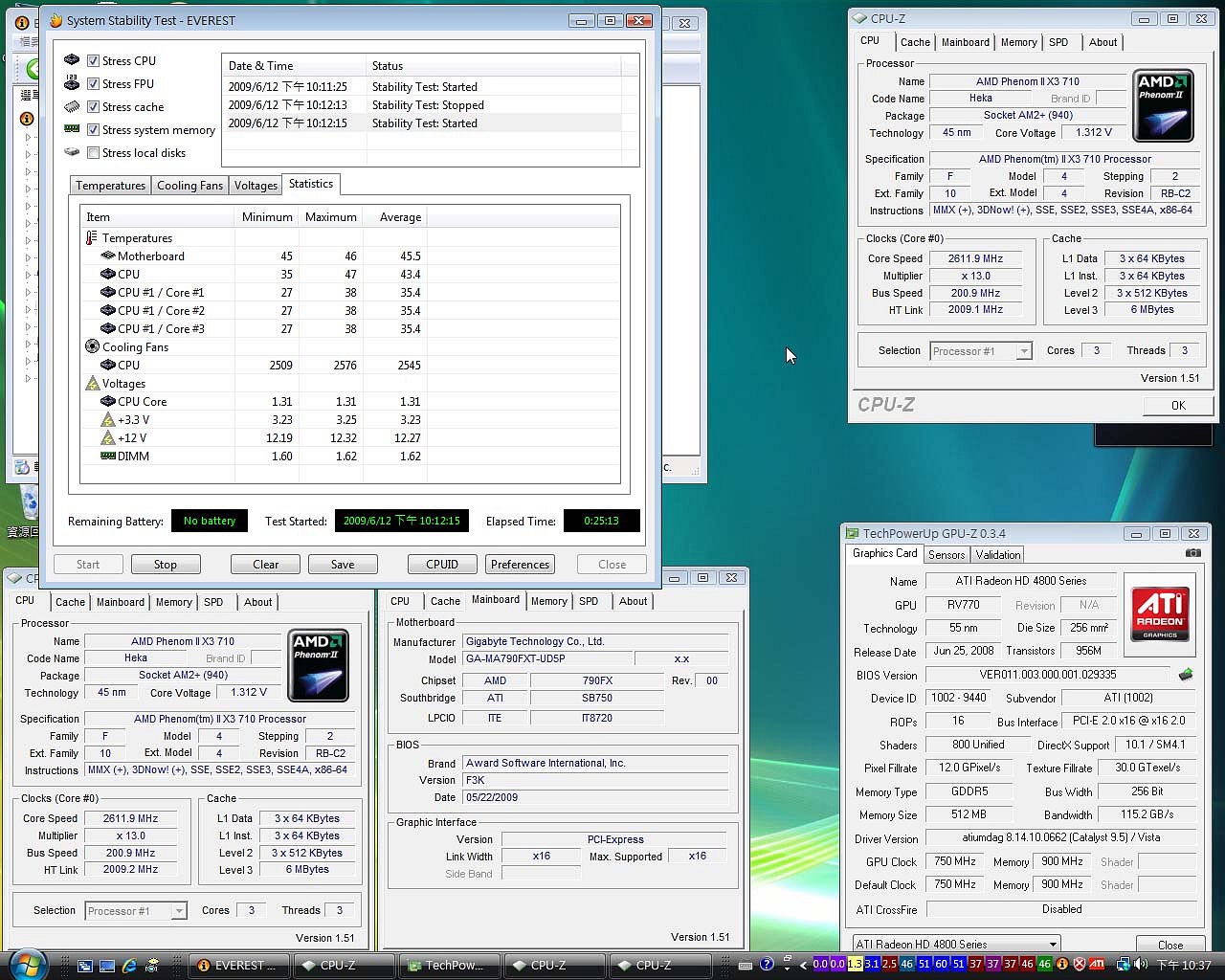Click the AMD Phenom II logo in top CPU-Z
Viewport: 1225px width, 980px height.
point(1163,105)
